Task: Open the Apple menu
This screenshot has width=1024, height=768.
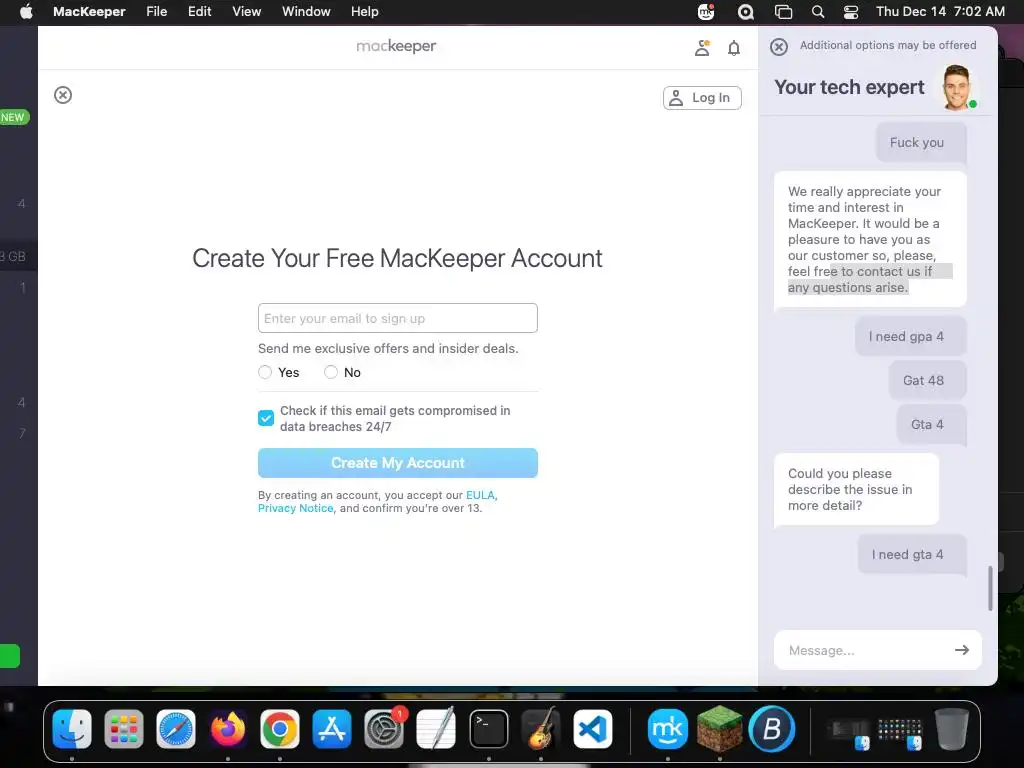Action: 26,12
